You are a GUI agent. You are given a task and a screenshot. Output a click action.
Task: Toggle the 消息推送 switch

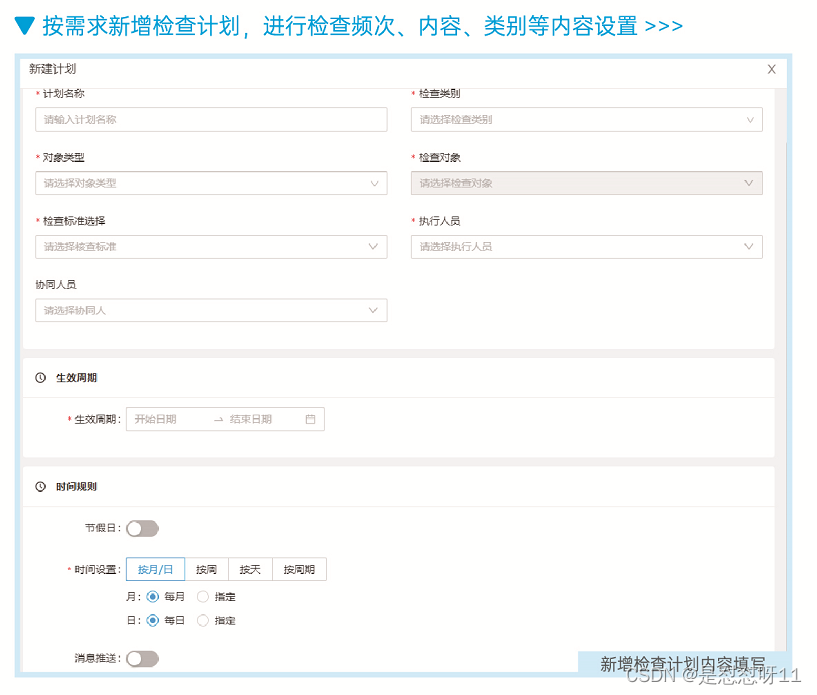(x=142, y=659)
